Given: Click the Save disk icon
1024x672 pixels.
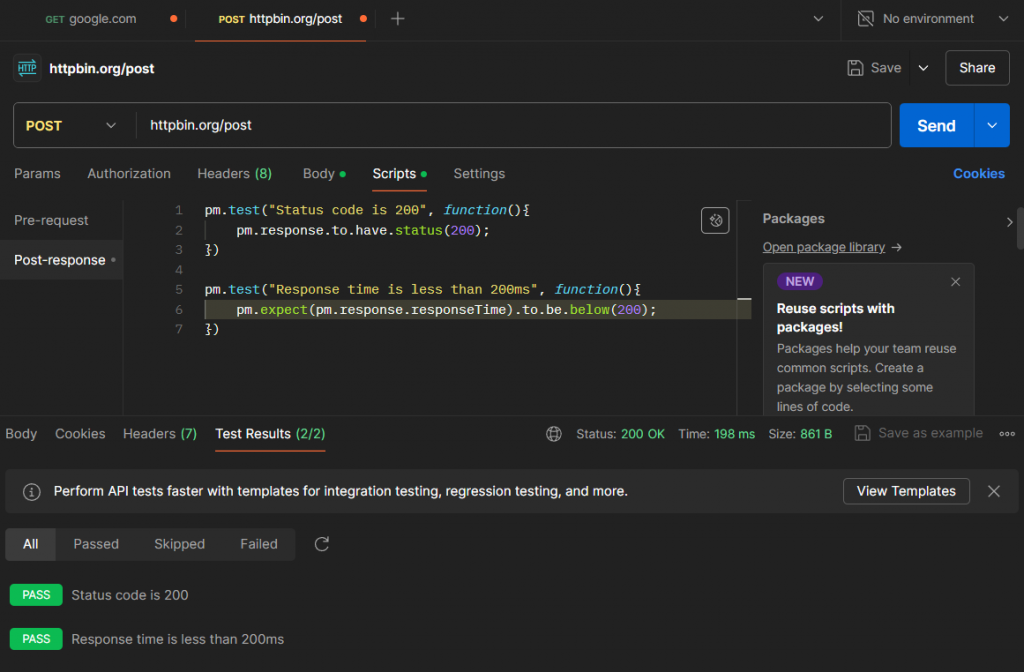Looking at the screenshot, I should (x=855, y=68).
